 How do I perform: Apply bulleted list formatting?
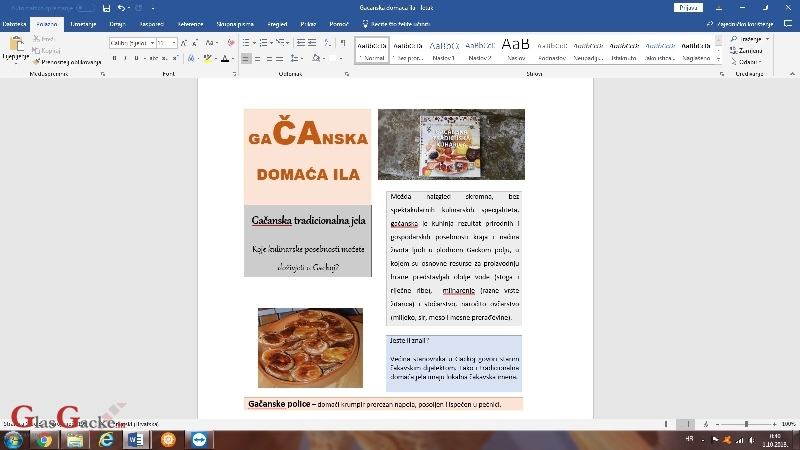click(x=247, y=42)
